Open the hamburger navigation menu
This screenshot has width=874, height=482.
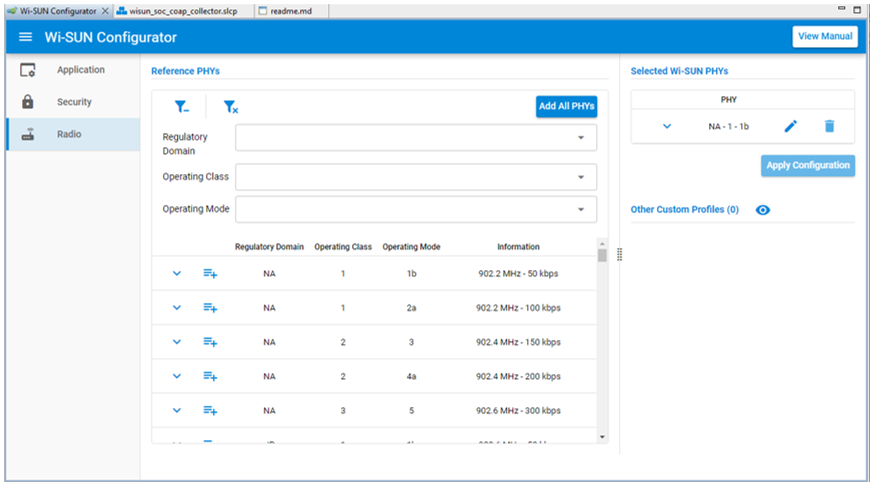[25, 37]
